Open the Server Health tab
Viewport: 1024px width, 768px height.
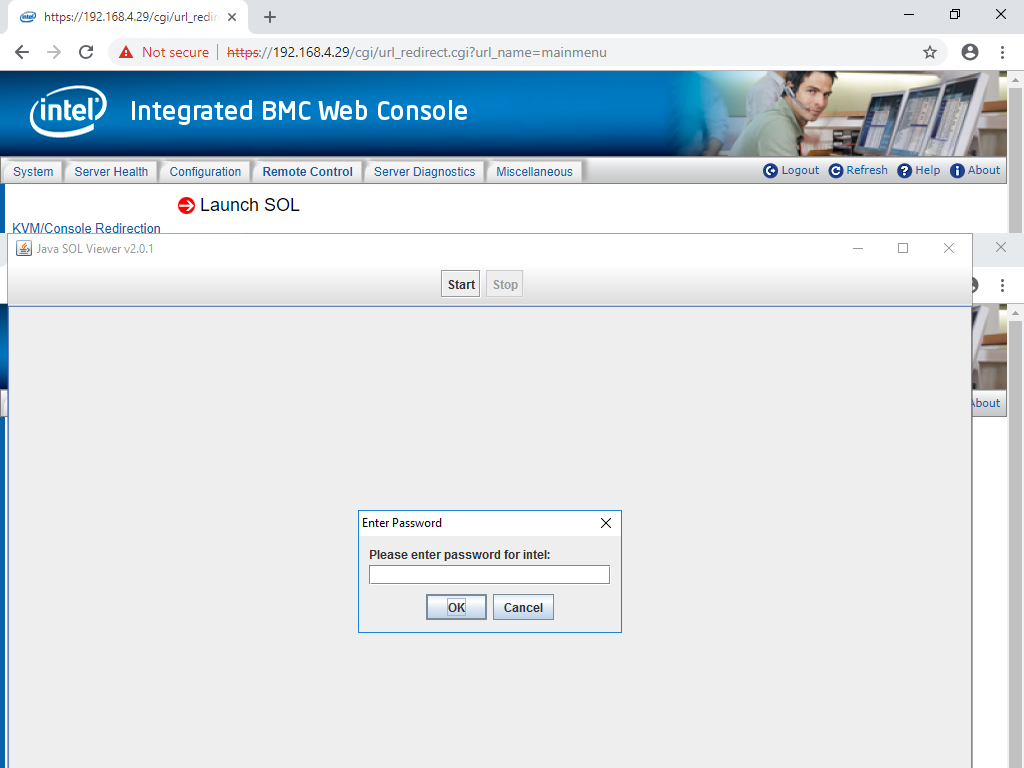pyautogui.click(x=111, y=172)
